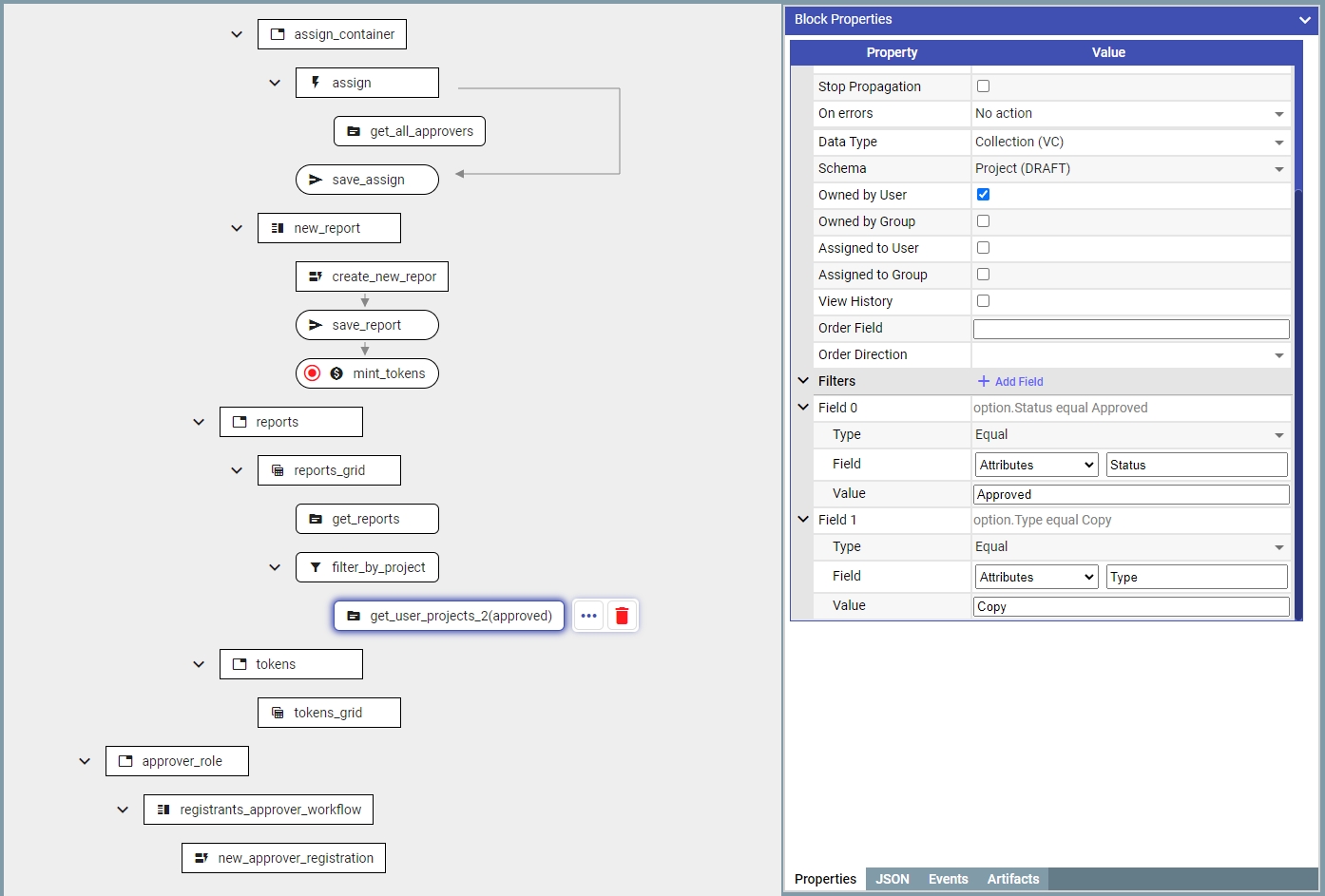The width and height of the screenshot is (1325, 896).
Task: Click the paper plane icon on save_report
Action: coord(316,325)
